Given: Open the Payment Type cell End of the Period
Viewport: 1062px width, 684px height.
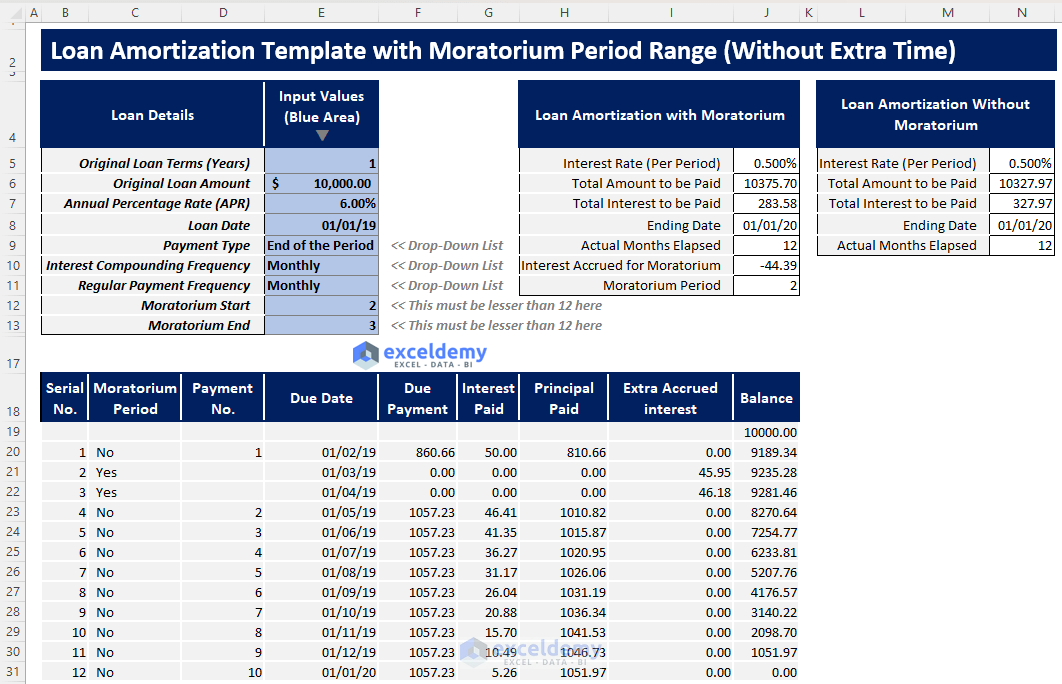Looking at the screenshot, I should click(x=321, y=245).
